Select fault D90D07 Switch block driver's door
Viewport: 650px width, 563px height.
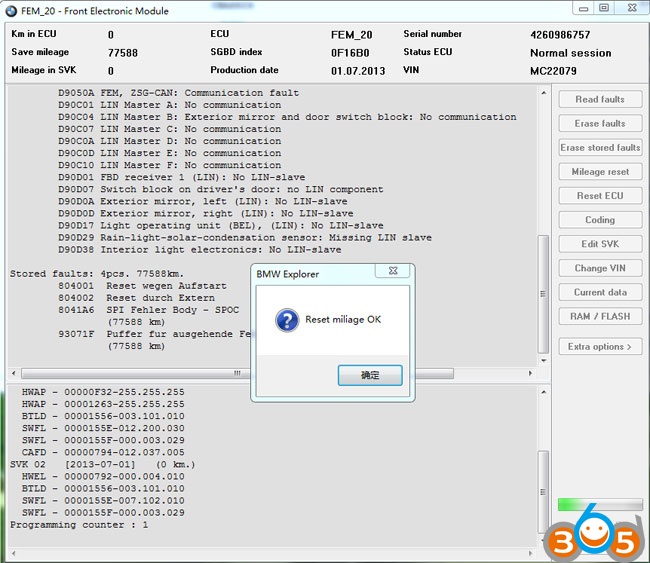click(x=221, y=189)
